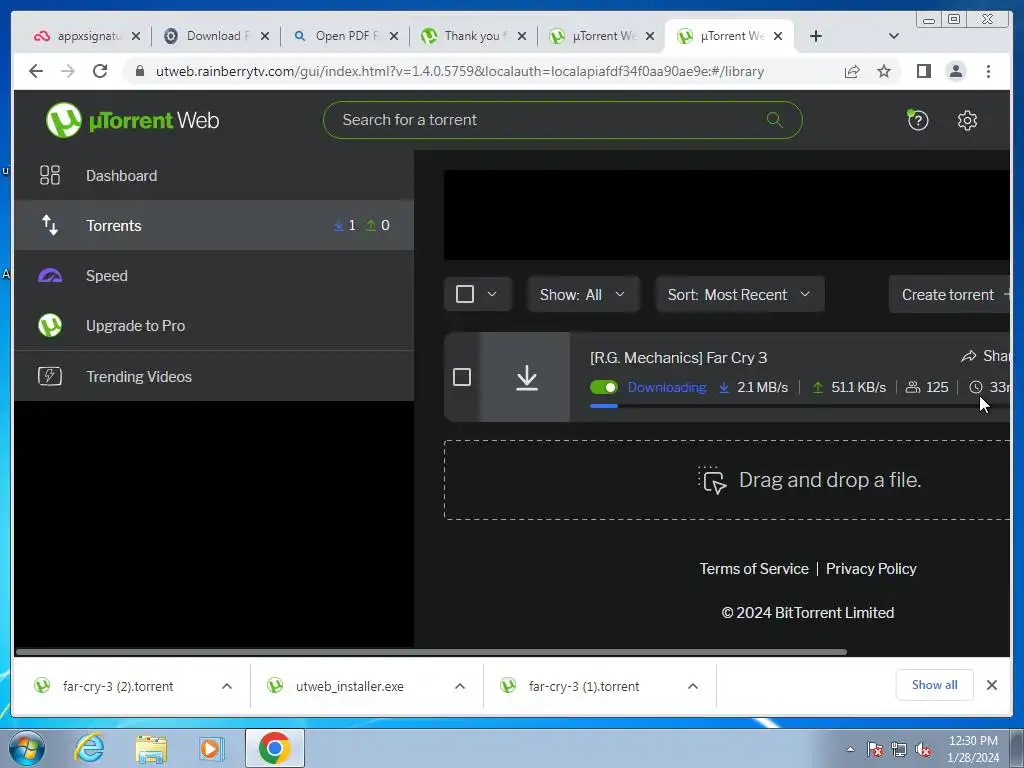
Task: Open new tab with plus button
Action: [816, 36]
